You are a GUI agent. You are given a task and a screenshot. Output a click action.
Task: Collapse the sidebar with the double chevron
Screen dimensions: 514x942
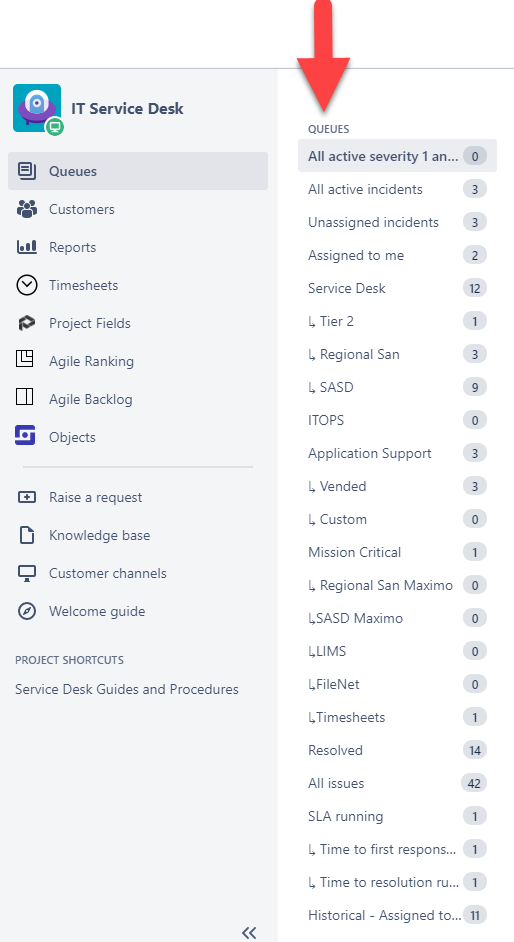coord(249,932)
